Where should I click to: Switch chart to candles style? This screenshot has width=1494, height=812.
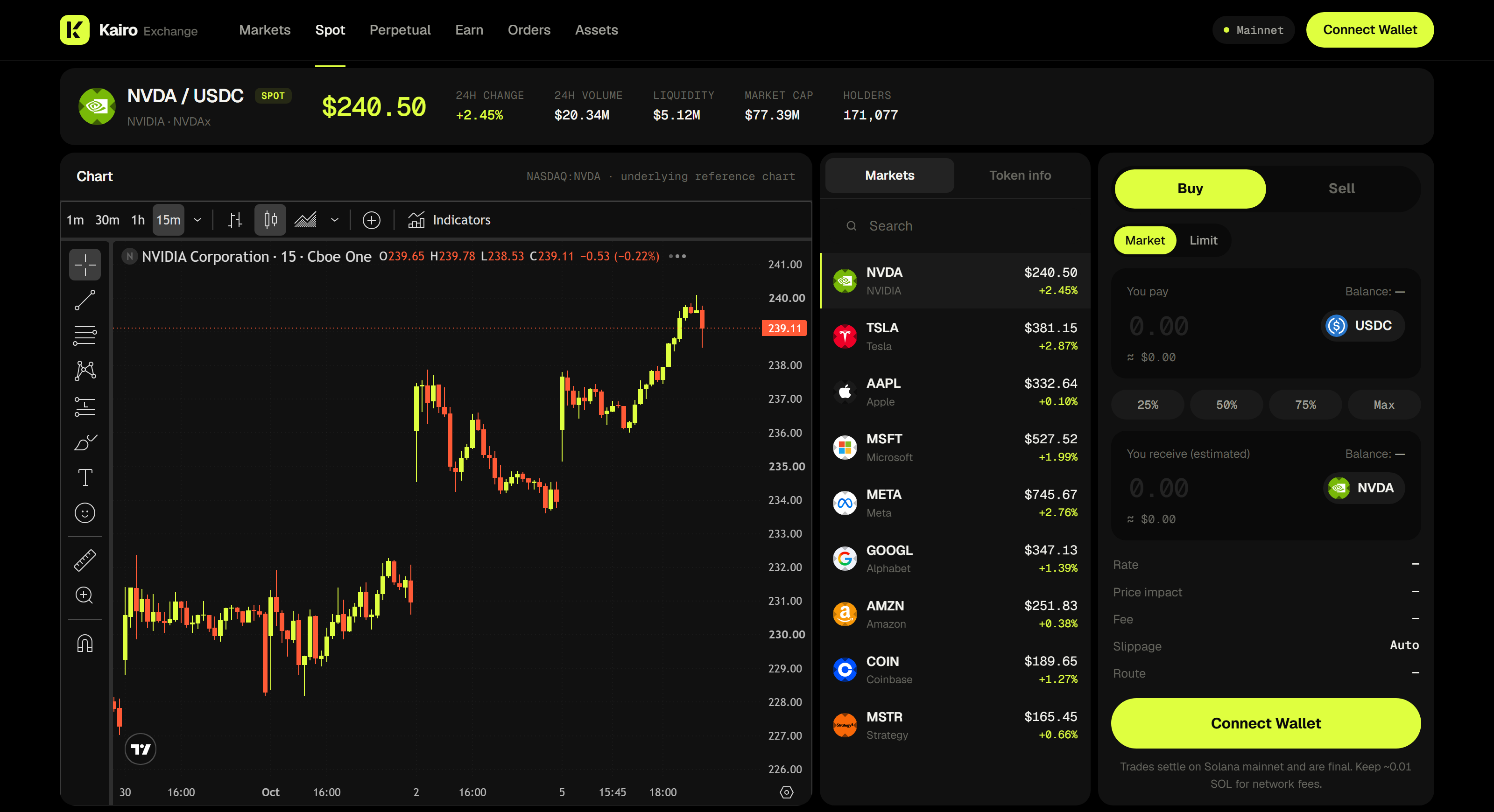270,220
